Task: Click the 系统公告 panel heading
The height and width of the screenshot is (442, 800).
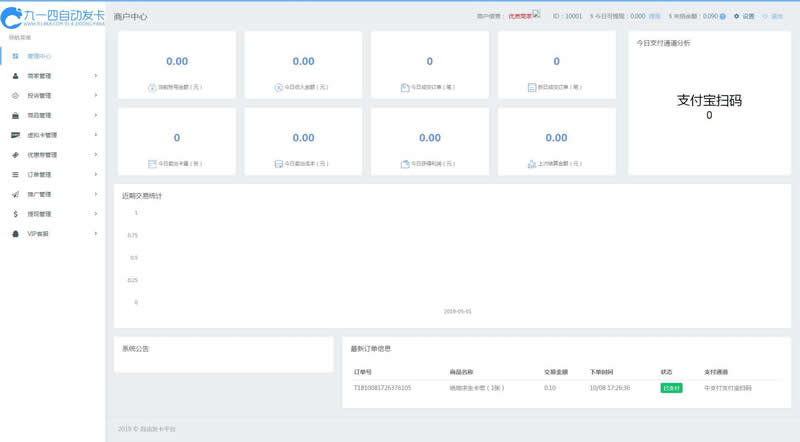Action: point(135,349)
